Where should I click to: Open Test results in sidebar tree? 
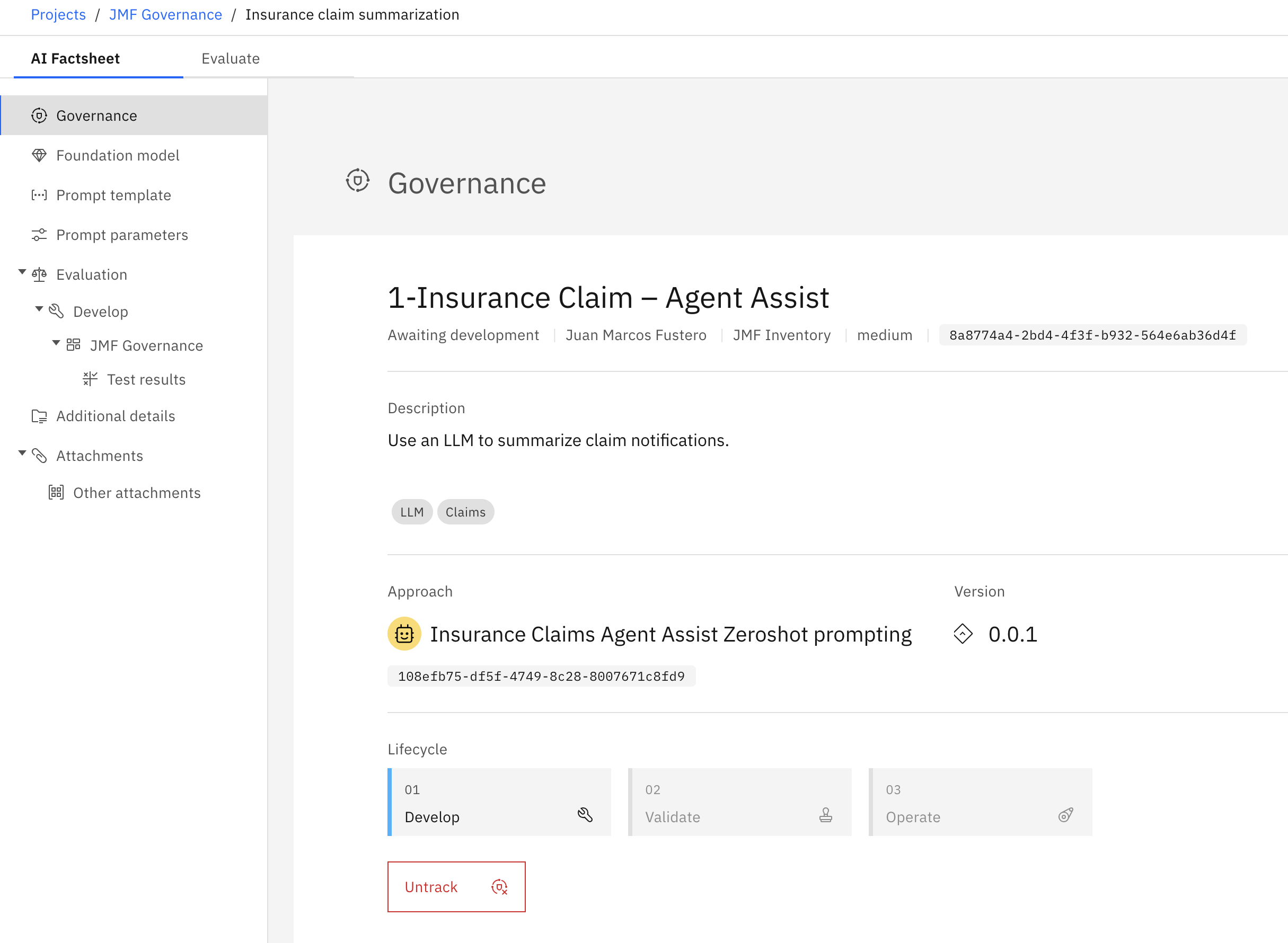tap(146, 379)
